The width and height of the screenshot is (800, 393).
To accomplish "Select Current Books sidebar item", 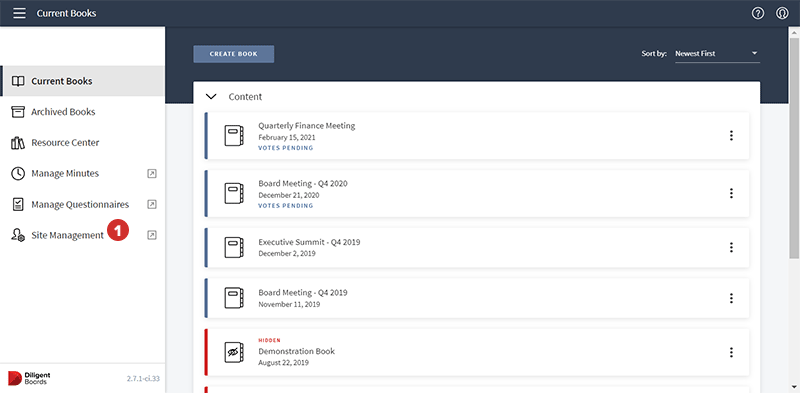I will 82,81.
